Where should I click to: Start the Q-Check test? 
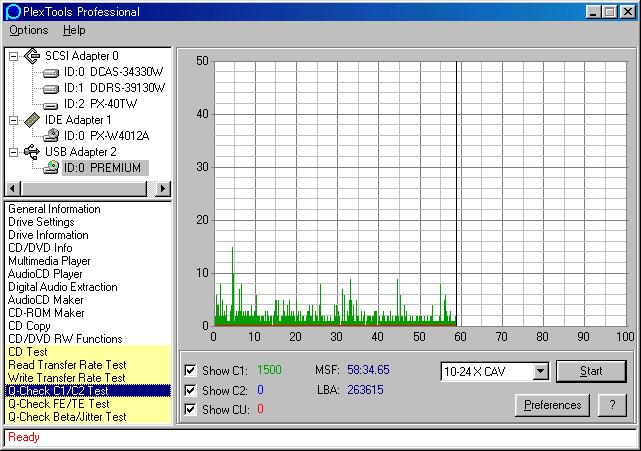[x=591, y=371]
